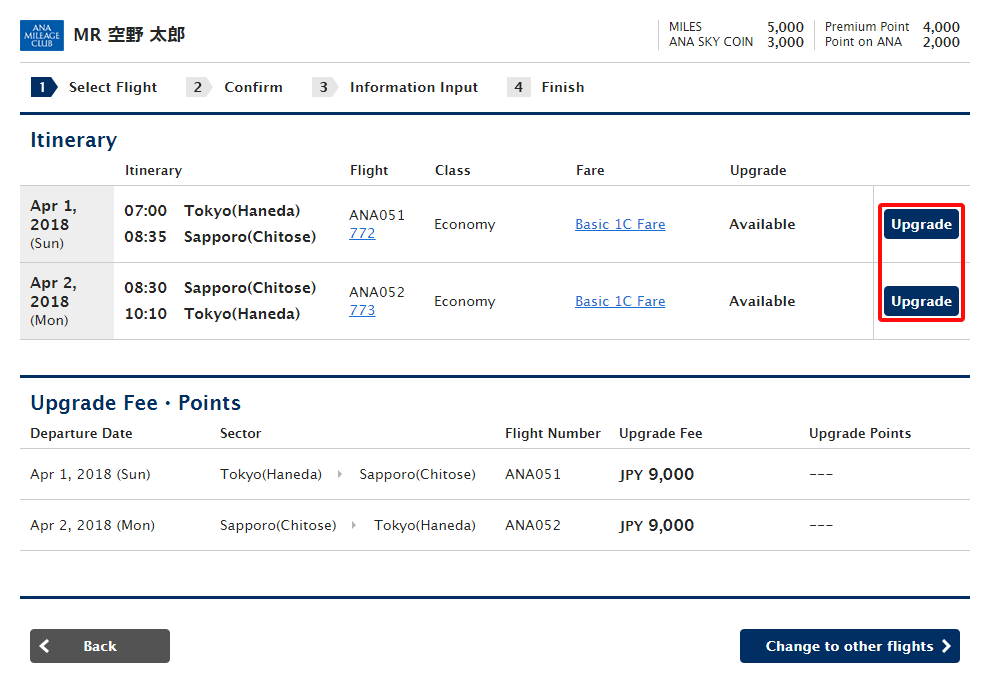The height and width of the screenshot is (683, 990).
Task: Open Basic 1C Fare link for ANA052
Action: click(x=620, y=301)
